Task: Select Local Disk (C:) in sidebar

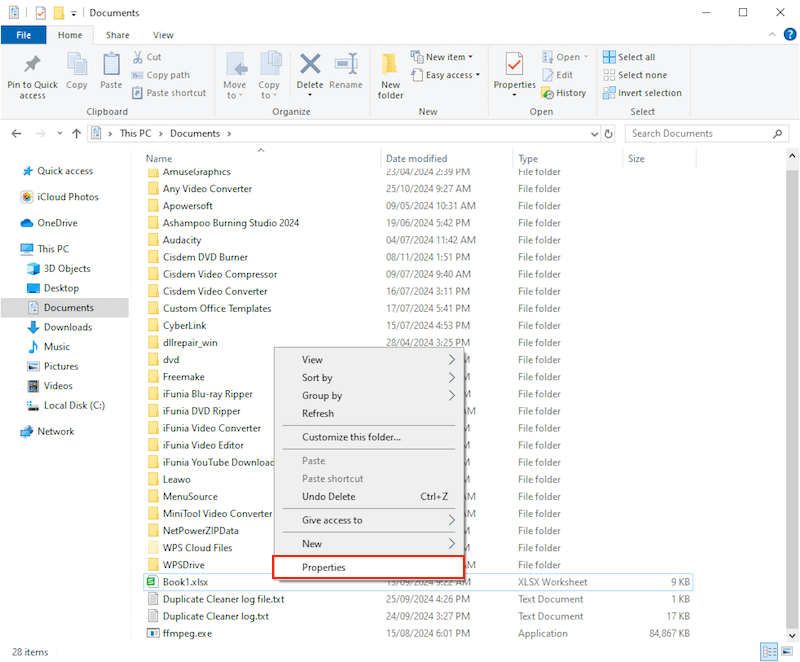Action: (65, 405)
